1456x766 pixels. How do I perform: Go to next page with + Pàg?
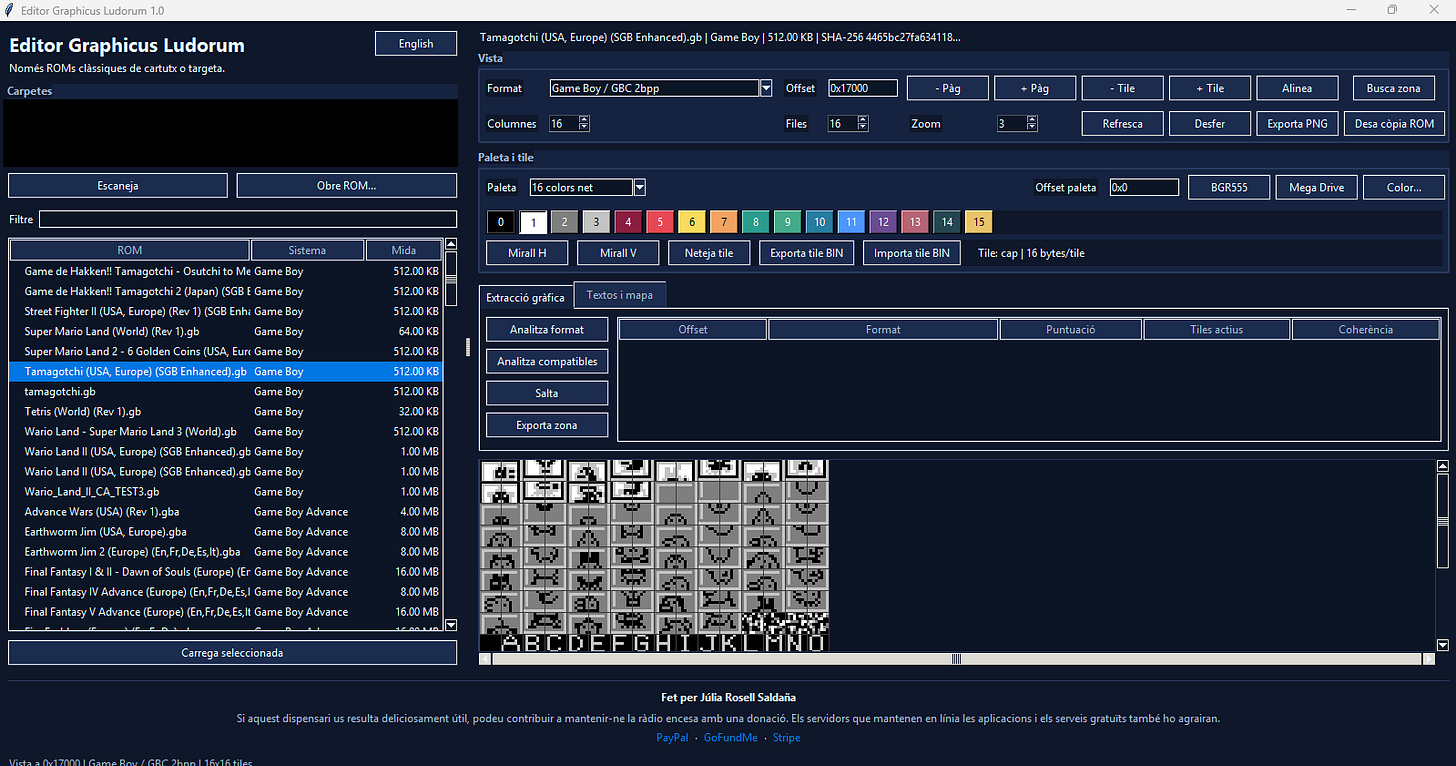click(1035, 88)
